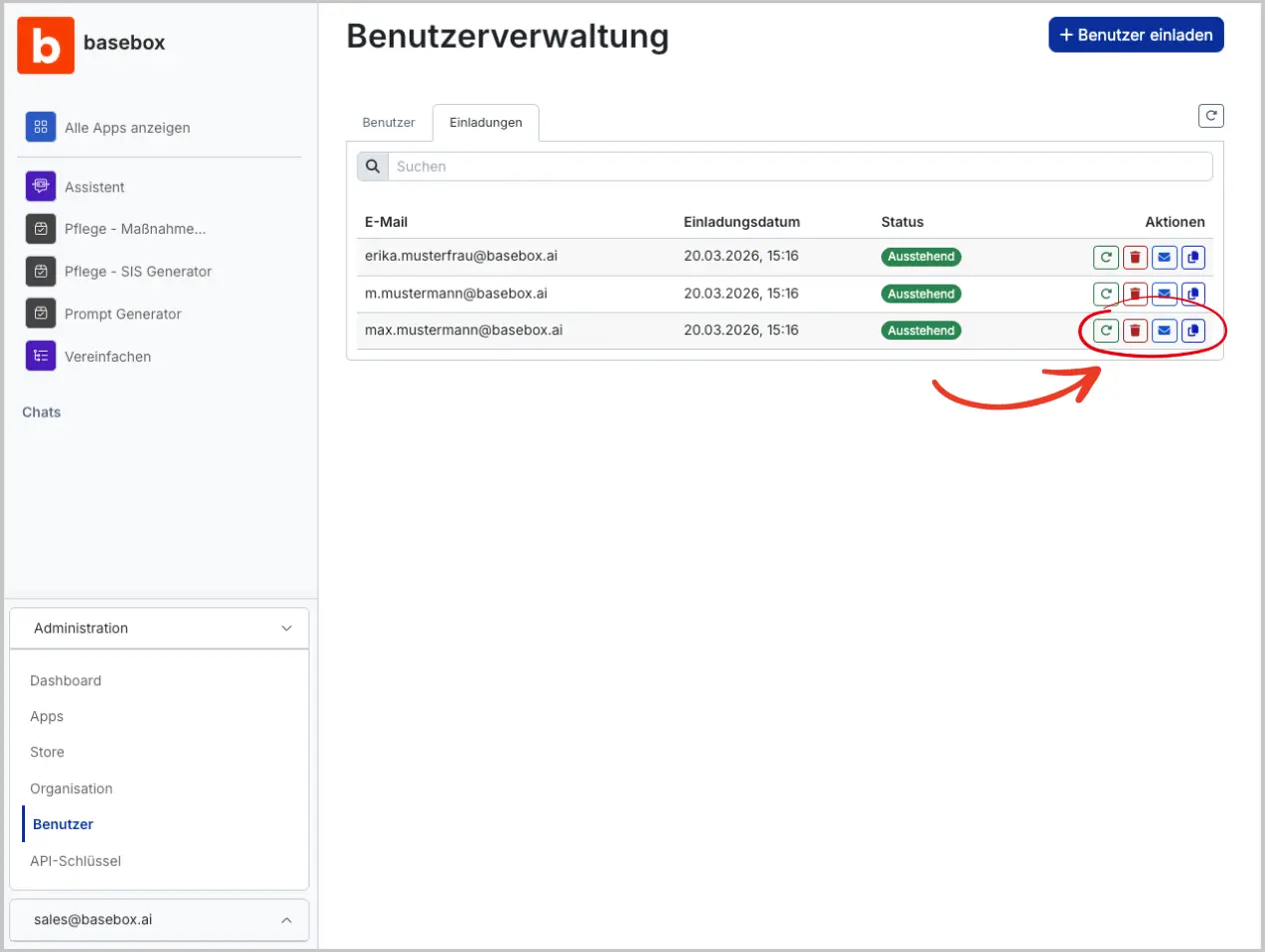Viewport: 1265px width, 952px height.
Task: Copy the invitation link for erika.musterfrau@basebox.ai
Action: [1193, 257]
